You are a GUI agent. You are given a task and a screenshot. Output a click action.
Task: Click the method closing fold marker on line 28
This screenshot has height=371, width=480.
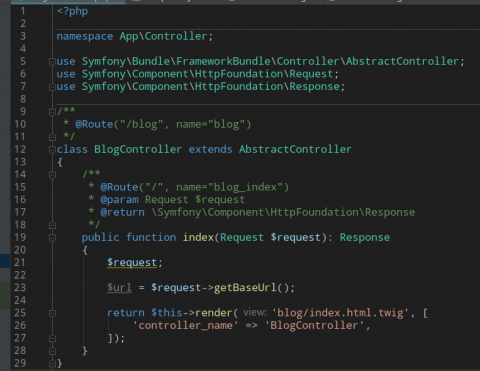point(52,351)
